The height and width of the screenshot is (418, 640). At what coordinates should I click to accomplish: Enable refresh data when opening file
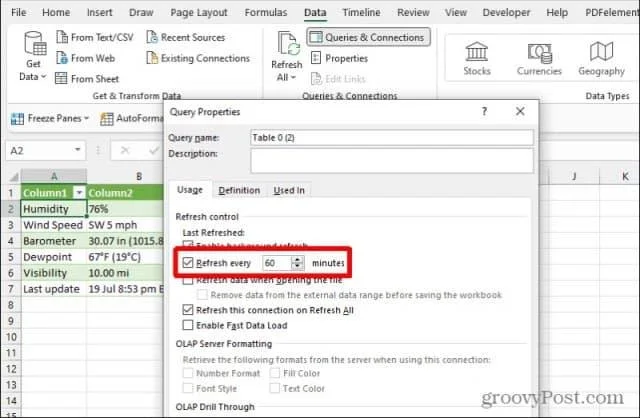(x=187, y=280)
